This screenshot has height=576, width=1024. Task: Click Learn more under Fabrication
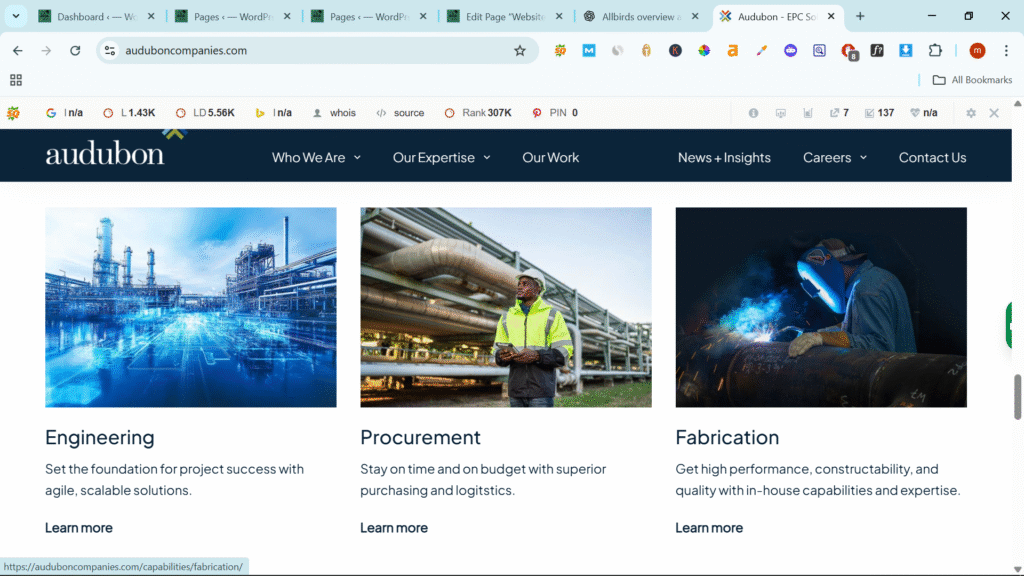pyautogui.click(x=709, y=528)
